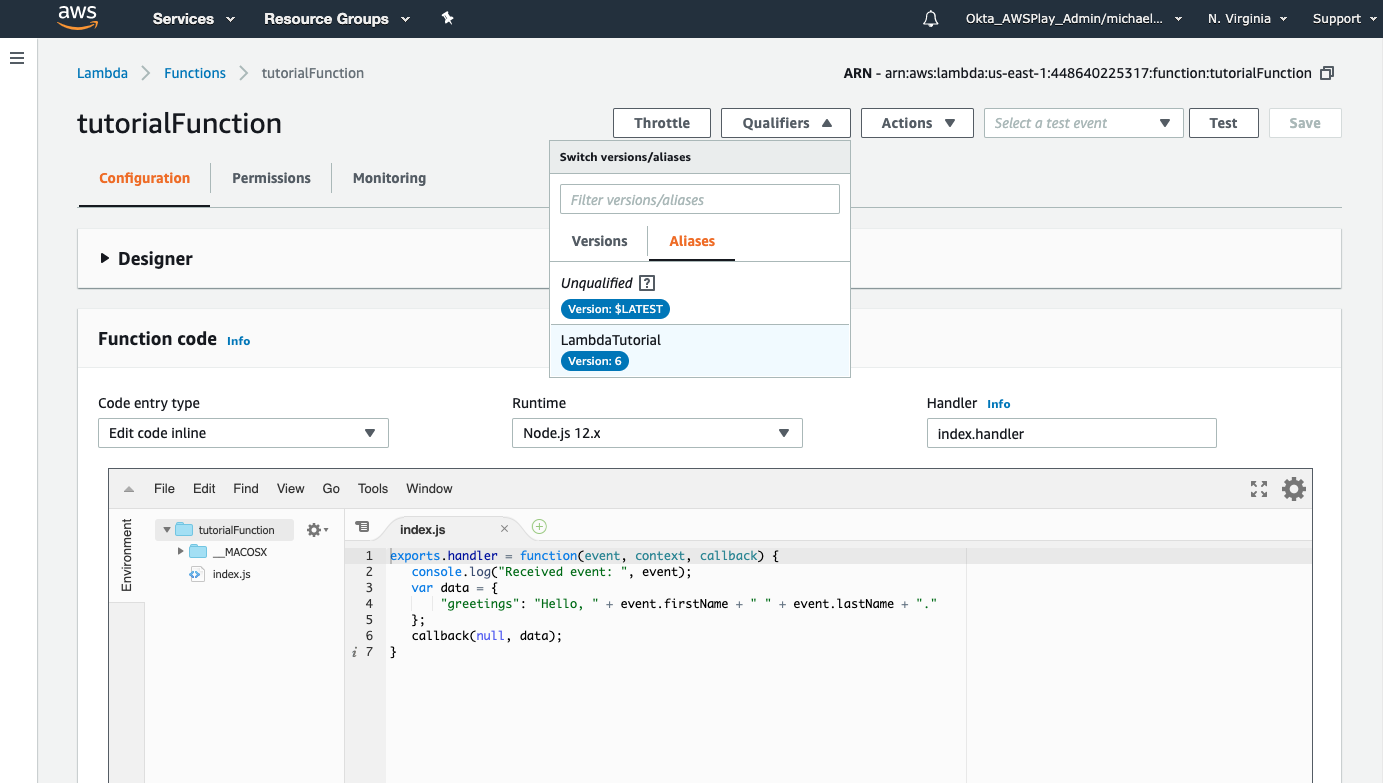Open the editor Tools menu

[373, 489]
